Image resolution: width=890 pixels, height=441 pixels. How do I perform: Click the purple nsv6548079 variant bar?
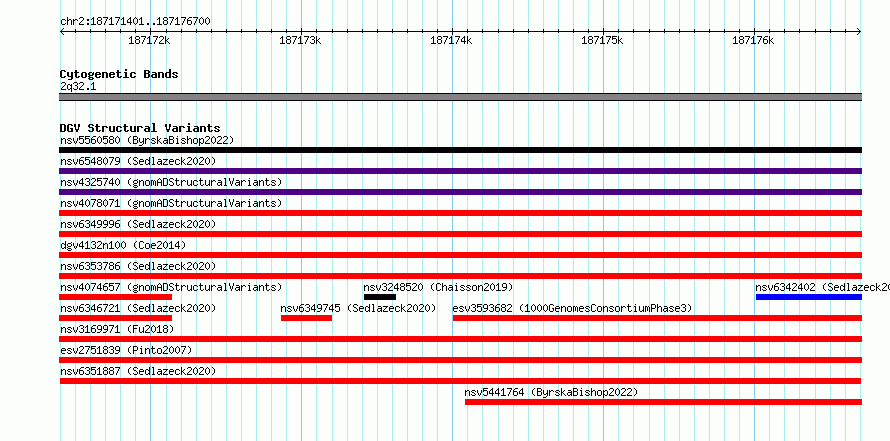click(x=460, y=171)
